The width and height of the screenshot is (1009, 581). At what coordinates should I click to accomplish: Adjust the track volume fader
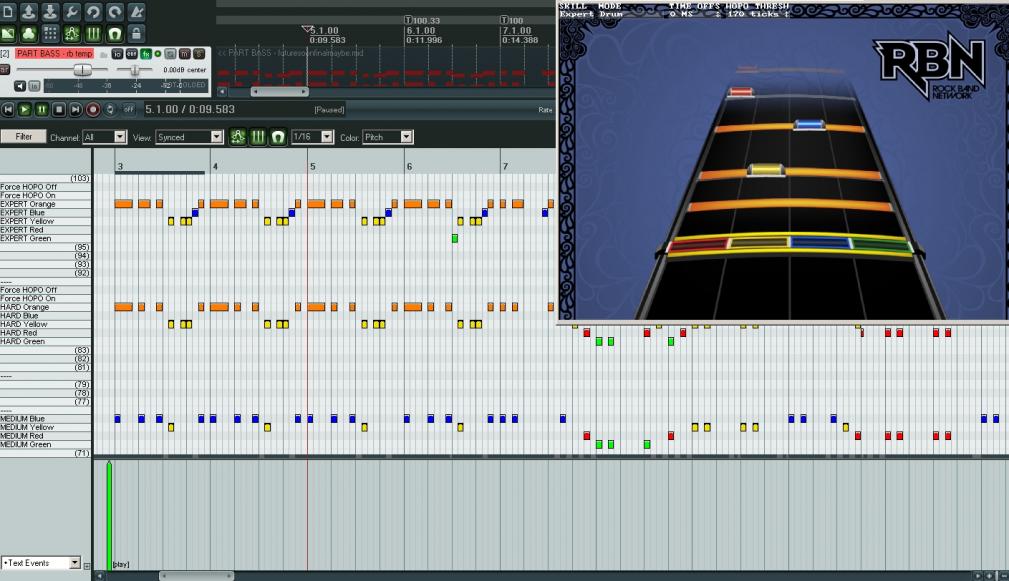pos(82,69)
